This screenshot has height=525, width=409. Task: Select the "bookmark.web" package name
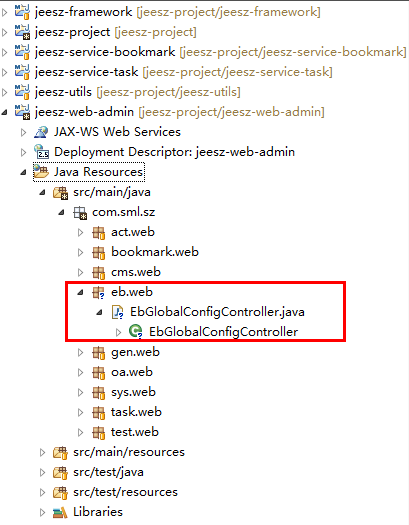(x=155, y=252)
